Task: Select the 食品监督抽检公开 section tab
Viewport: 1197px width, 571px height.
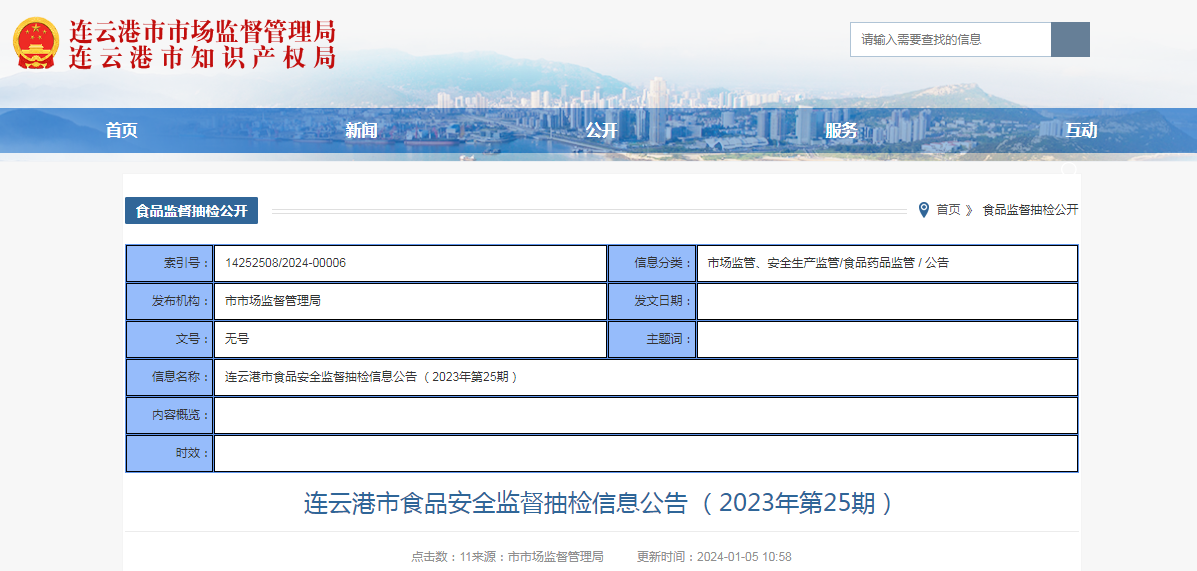Action: [x=192, y=211]
